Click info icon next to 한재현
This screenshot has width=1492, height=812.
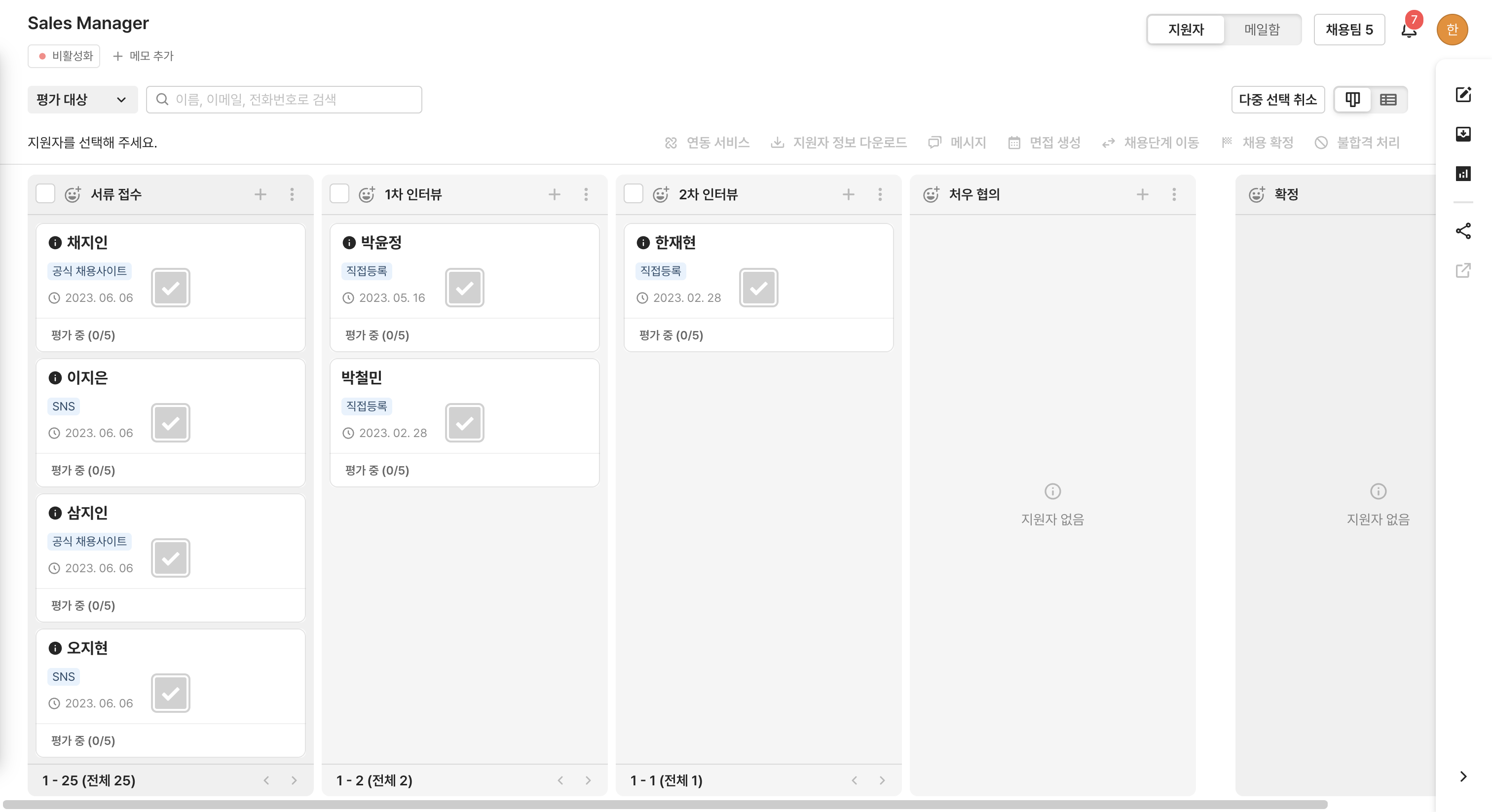tap(643, 243)
